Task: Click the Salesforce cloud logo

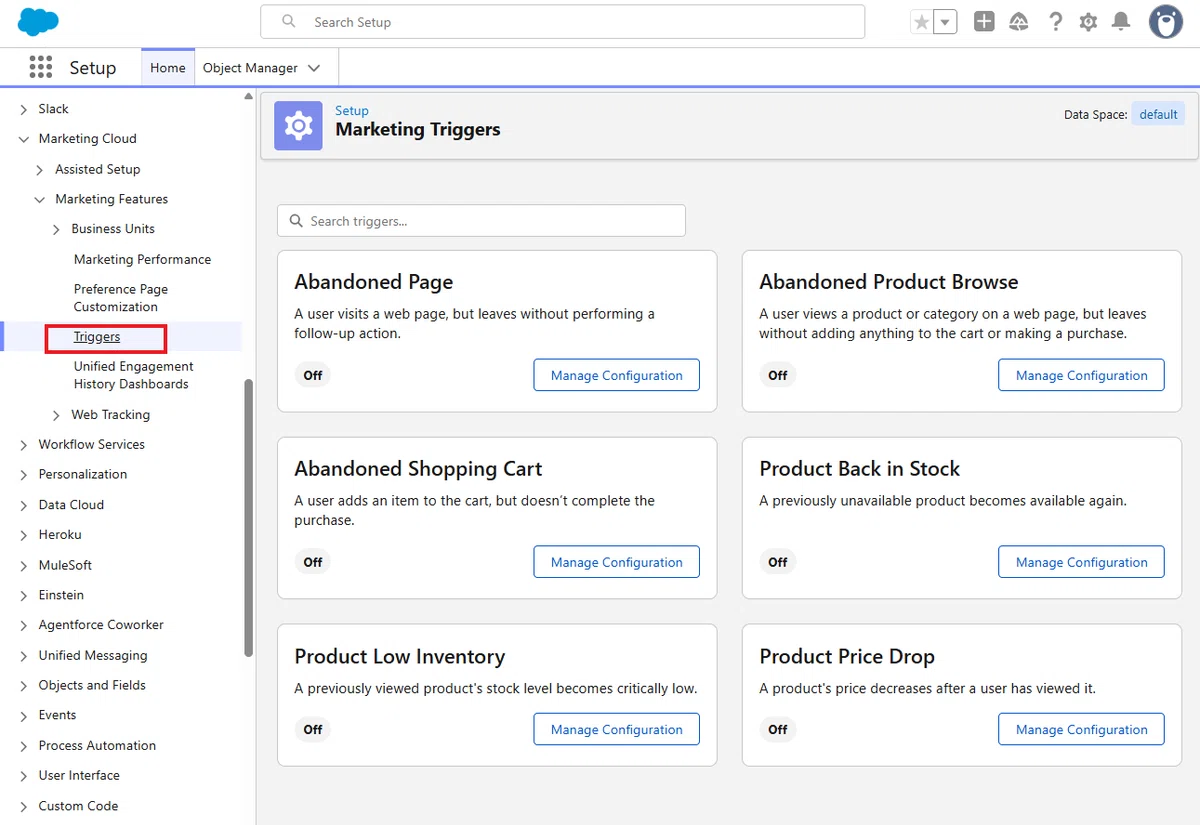Action: [39, 21]
